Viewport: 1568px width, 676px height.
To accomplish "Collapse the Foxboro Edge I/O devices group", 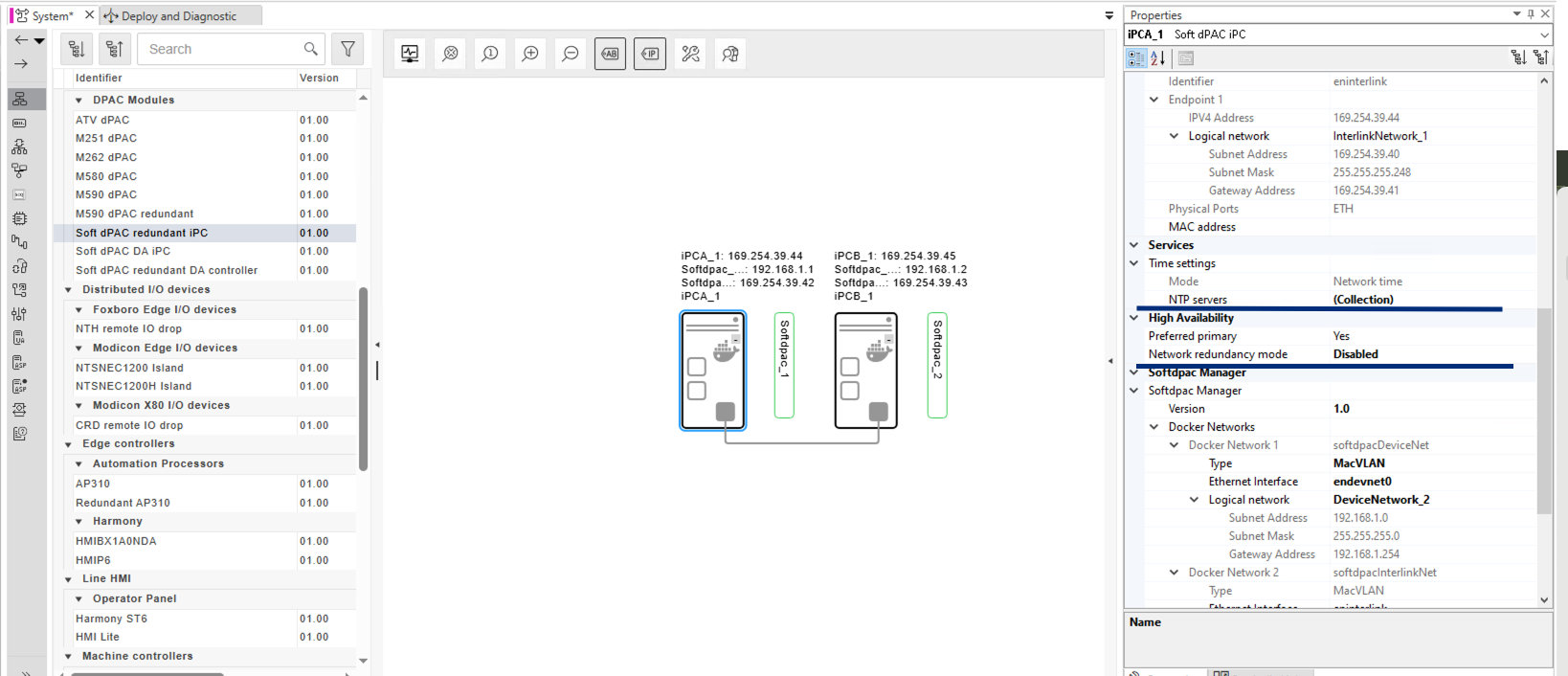I will point(78,310).
